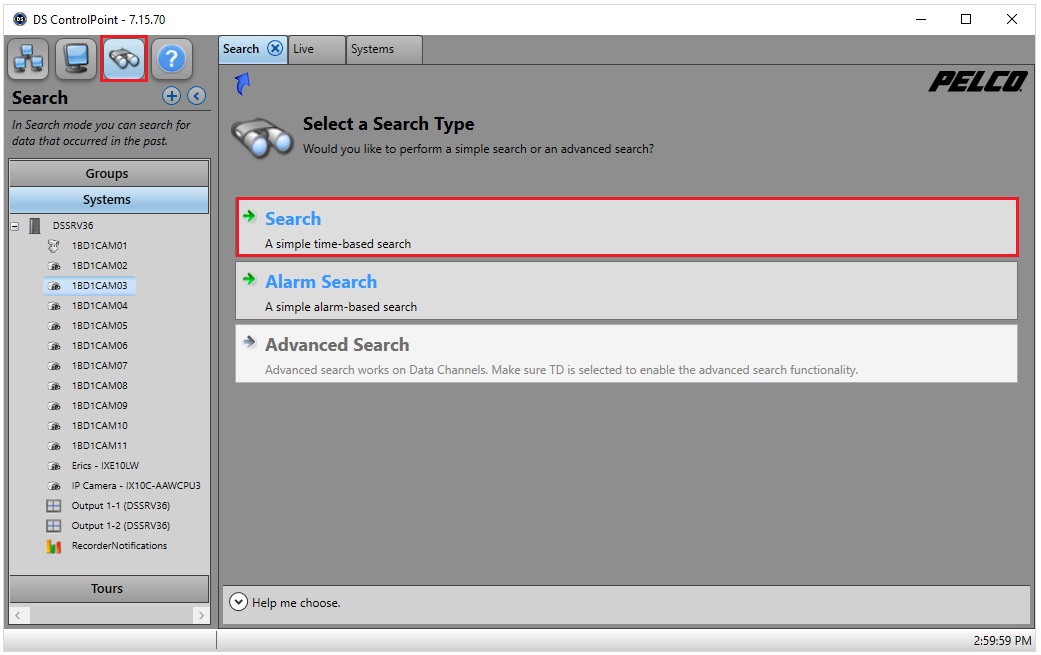Collapse the sidebar with the left chevron
Viewport: 1041px width, 655px height.
click(x=196, y=96)
